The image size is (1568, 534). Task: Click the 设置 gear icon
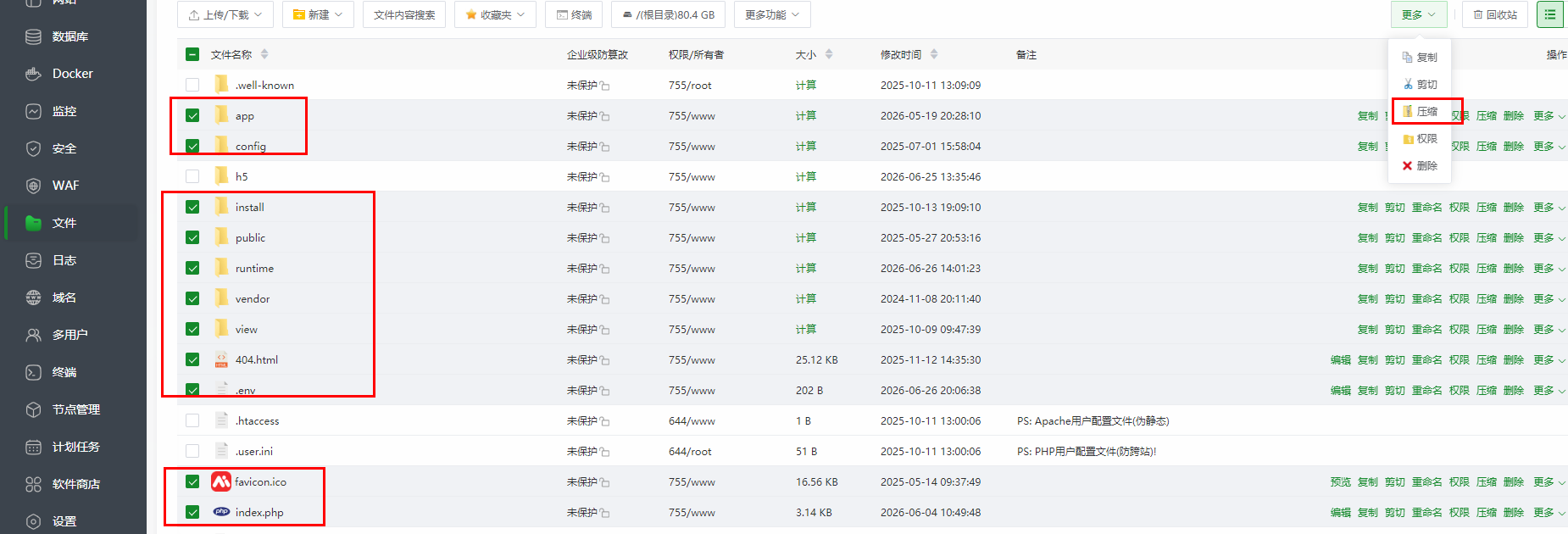point(33,521)
